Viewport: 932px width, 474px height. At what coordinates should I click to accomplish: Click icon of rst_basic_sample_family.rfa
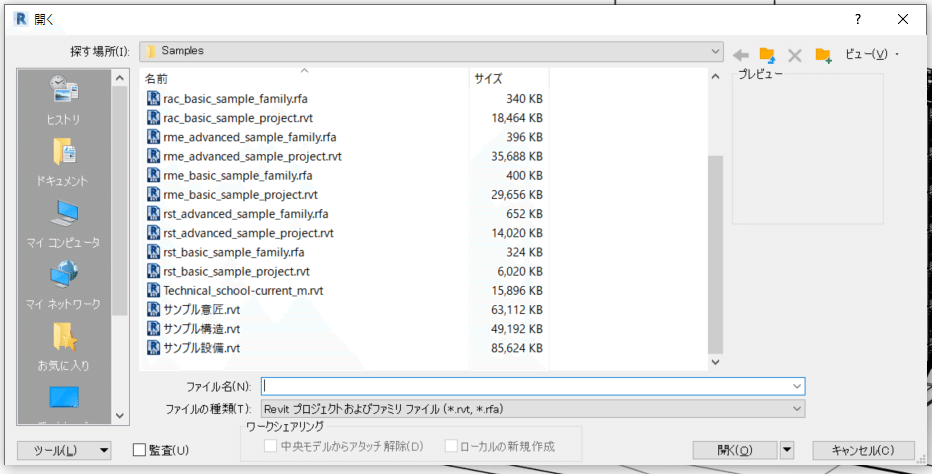pos(153,252)
